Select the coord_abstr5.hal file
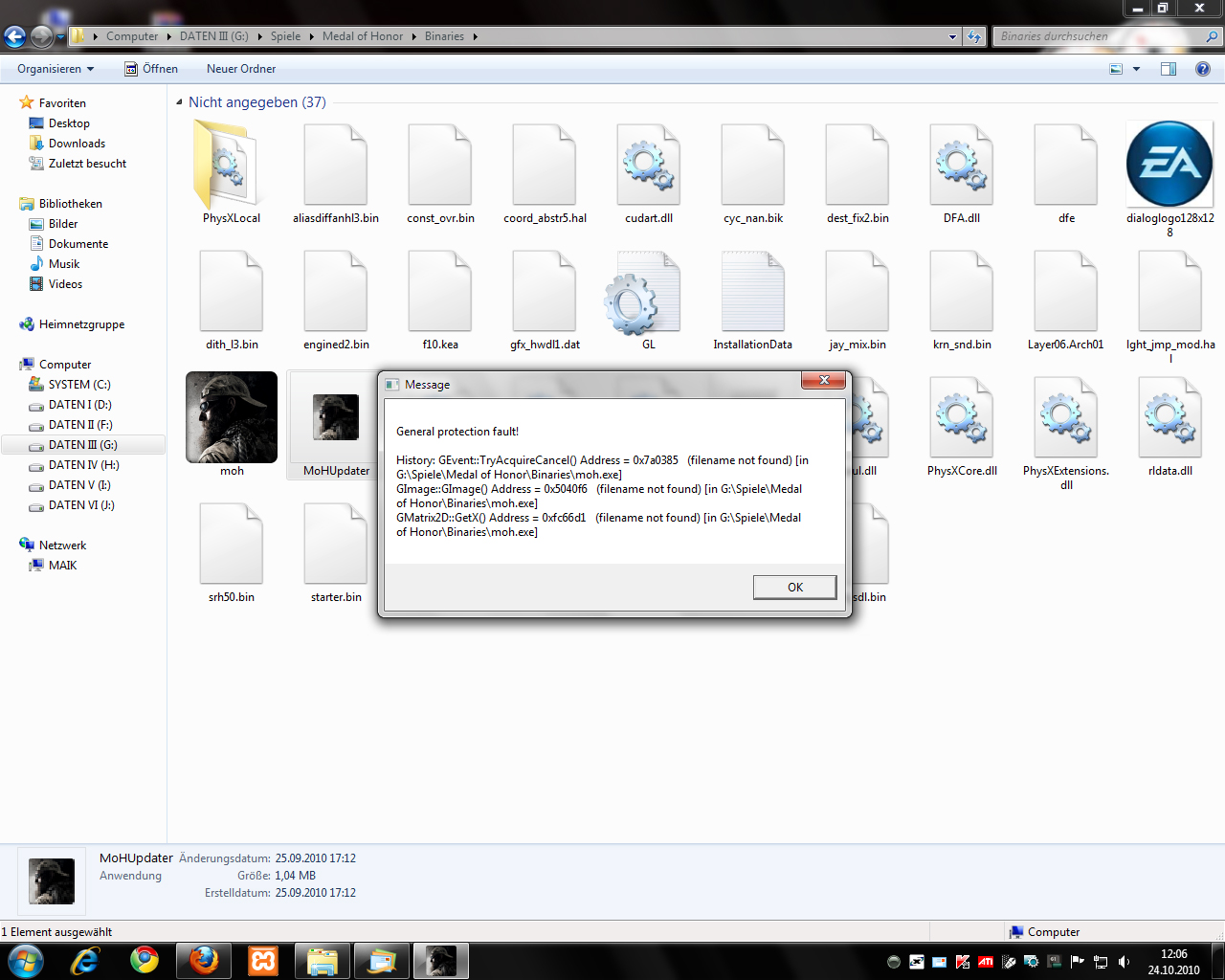 [545, 172]
